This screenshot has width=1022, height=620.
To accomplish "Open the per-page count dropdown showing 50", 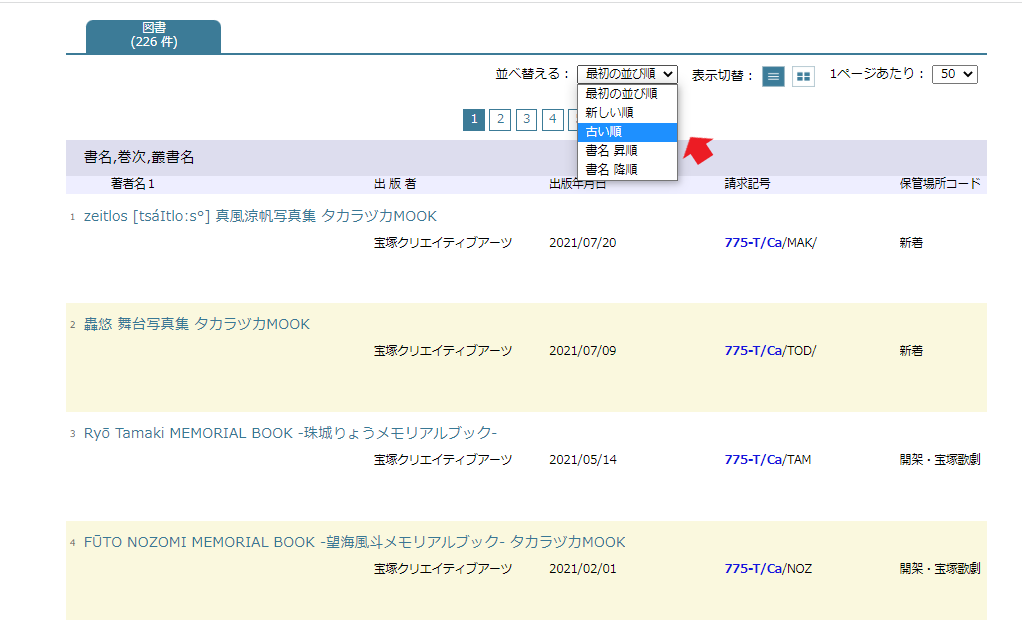I will click(x=955, y=74).
